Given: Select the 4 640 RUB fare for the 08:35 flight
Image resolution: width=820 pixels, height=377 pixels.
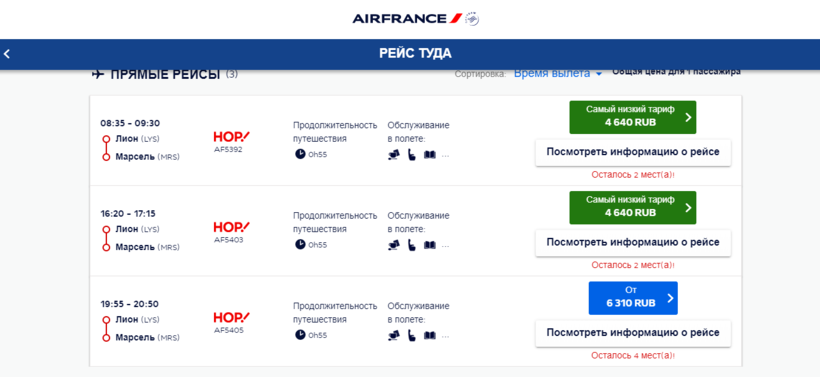Looking at the screenshot, I should coord(633,117).
